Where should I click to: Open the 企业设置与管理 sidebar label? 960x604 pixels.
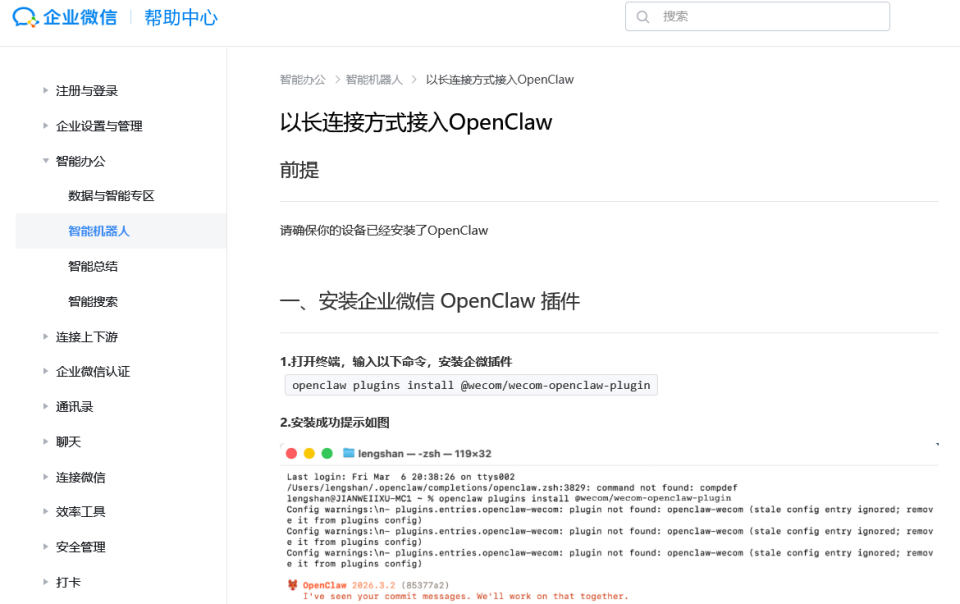coord(99,126)
